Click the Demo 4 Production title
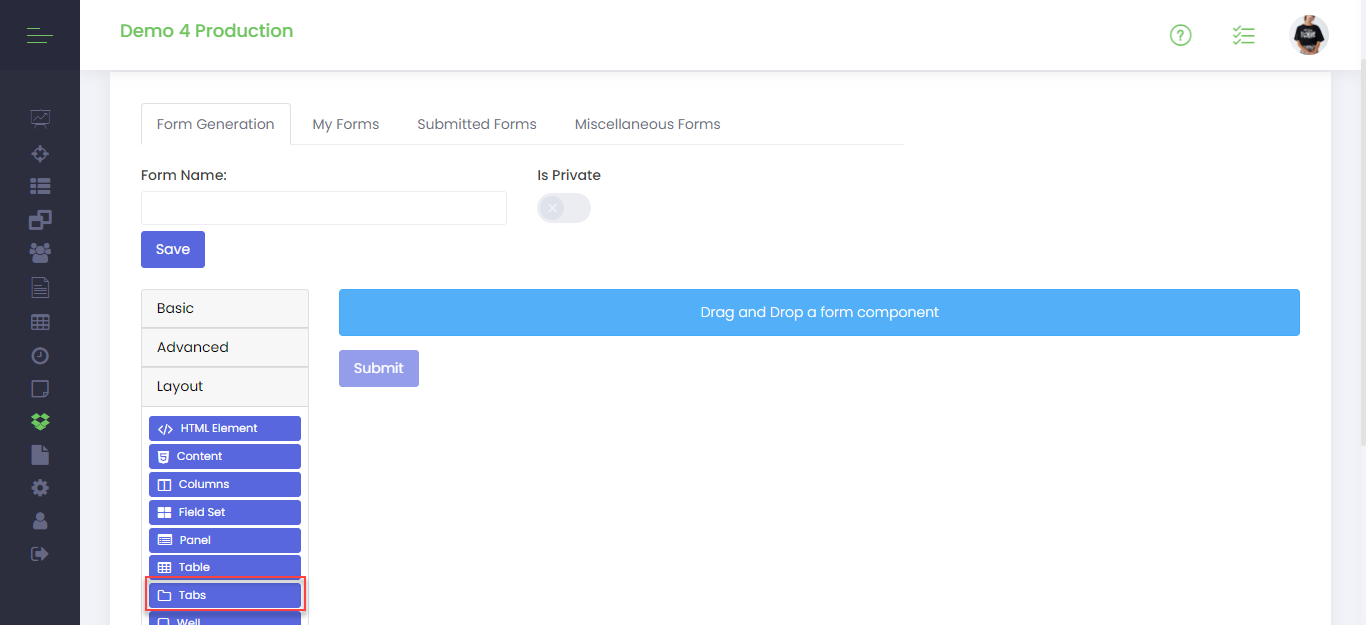The width and height of the screenshot is (1366, 625). [x=207, y=31]
